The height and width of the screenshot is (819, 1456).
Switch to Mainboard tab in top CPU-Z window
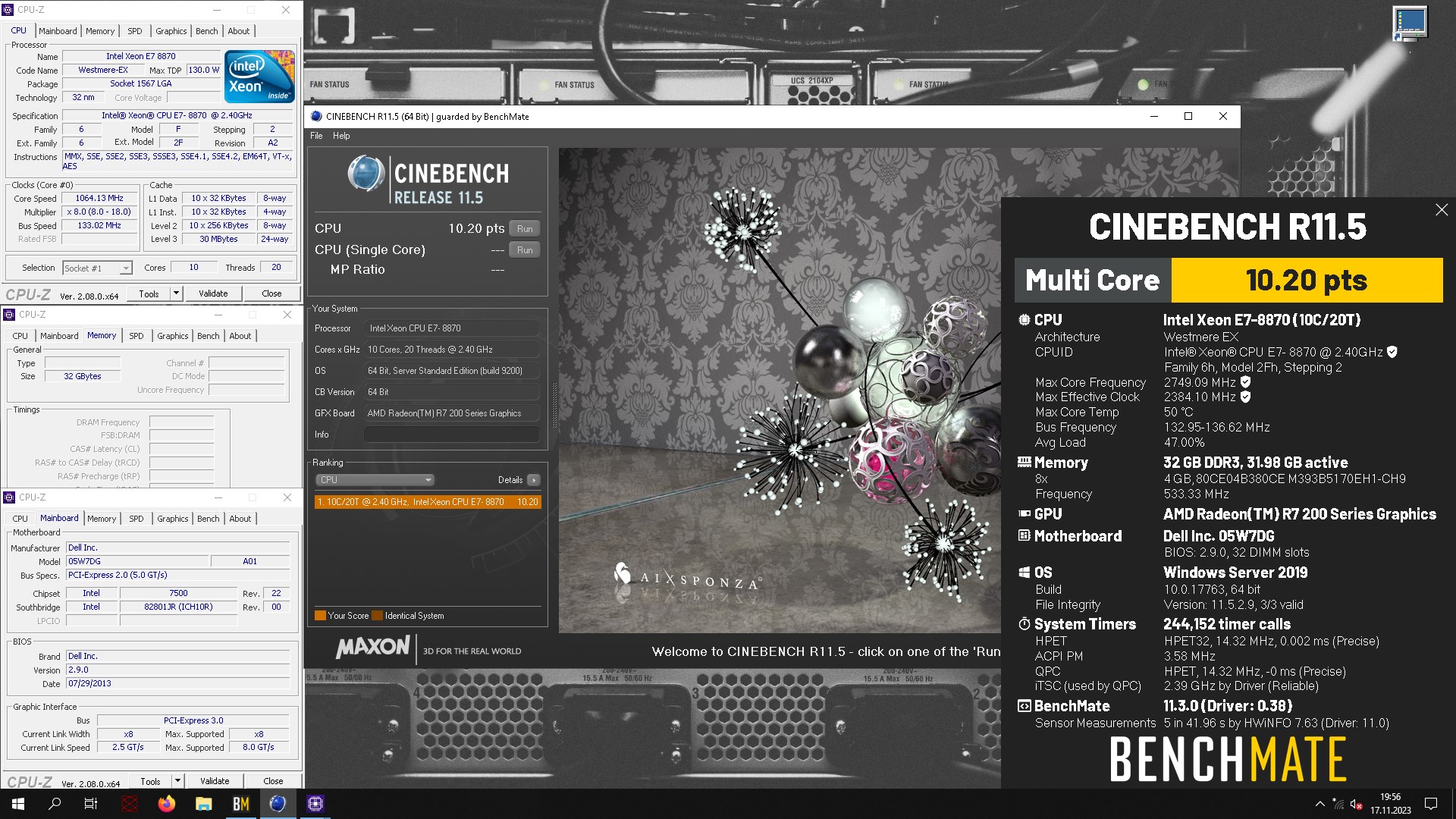click(58, 31)
